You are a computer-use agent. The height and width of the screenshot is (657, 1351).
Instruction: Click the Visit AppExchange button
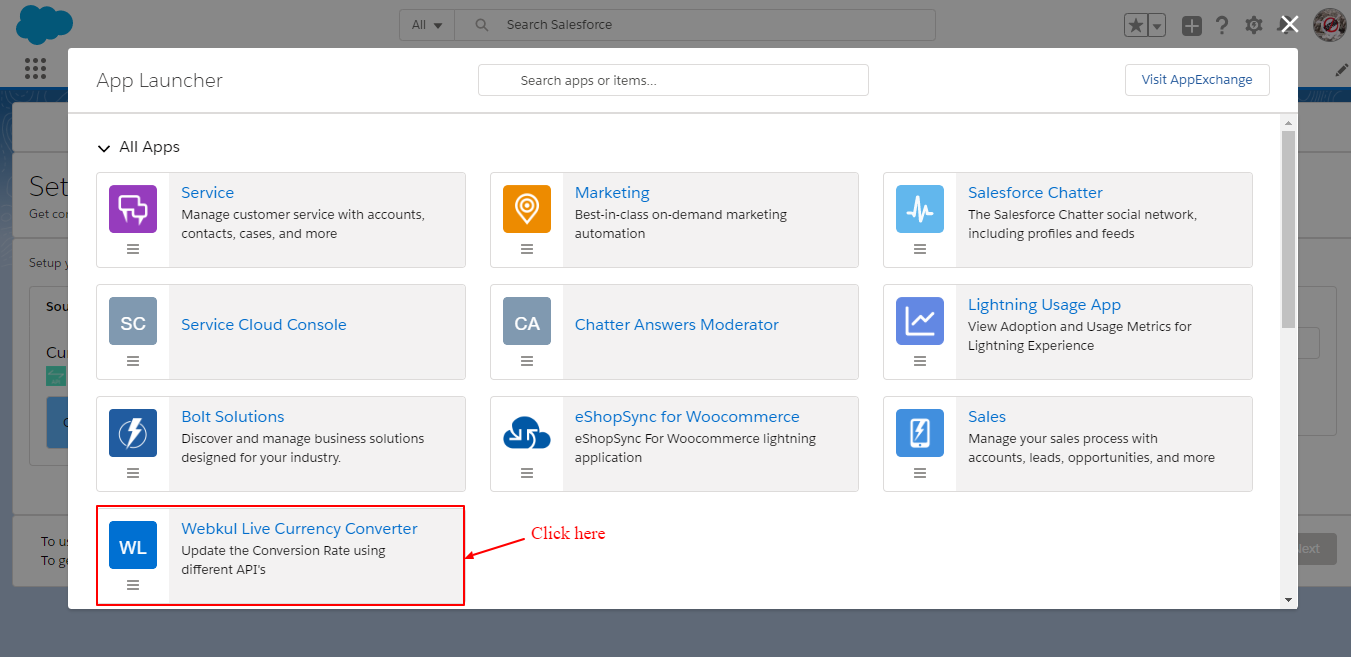point(1196,80)
